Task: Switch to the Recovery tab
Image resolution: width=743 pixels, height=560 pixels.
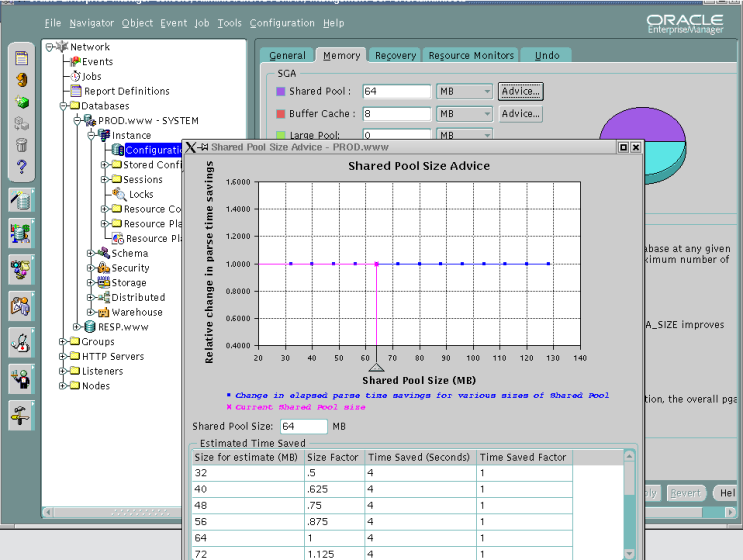Action: 395,56
